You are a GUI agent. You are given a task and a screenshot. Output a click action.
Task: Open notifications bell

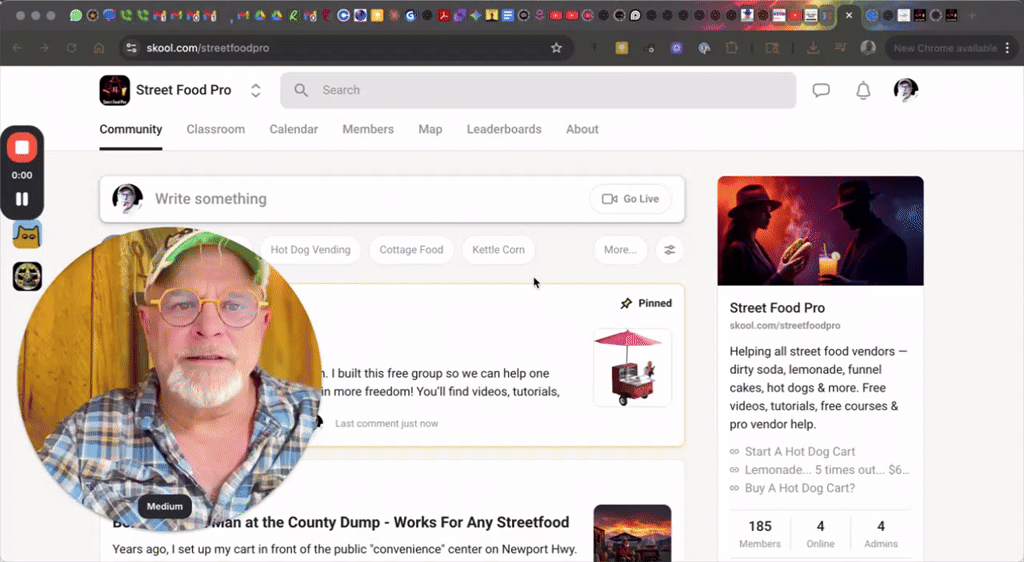click(863, 90)
